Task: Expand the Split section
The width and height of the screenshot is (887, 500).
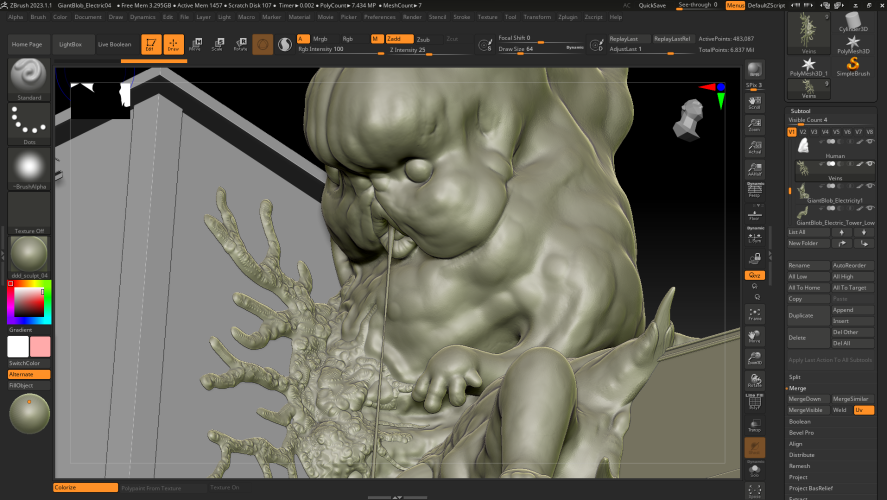Action: (795, 377)
